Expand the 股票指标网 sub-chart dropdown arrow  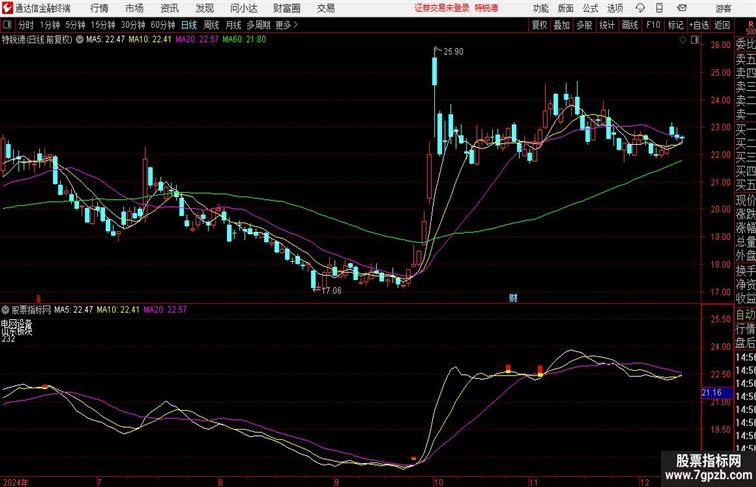click(5, 310)
